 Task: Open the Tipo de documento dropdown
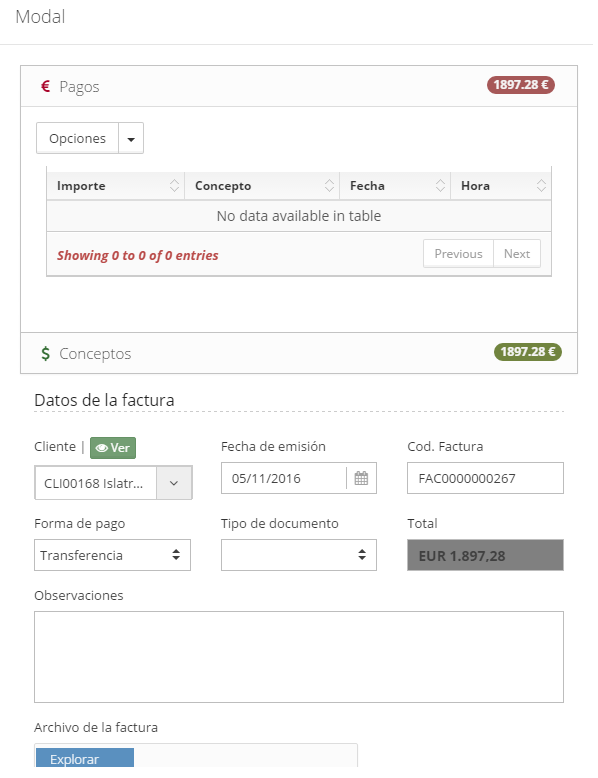point(299,555)
